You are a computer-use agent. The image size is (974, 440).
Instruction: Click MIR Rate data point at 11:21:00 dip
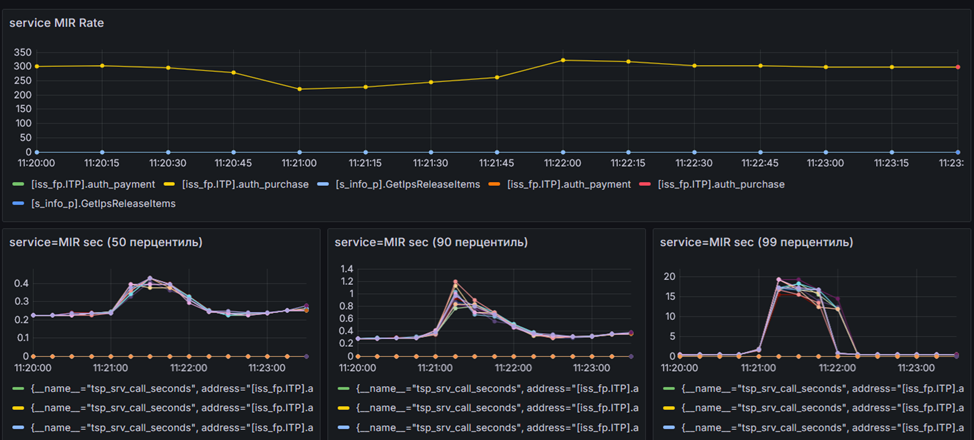point(299,89)
